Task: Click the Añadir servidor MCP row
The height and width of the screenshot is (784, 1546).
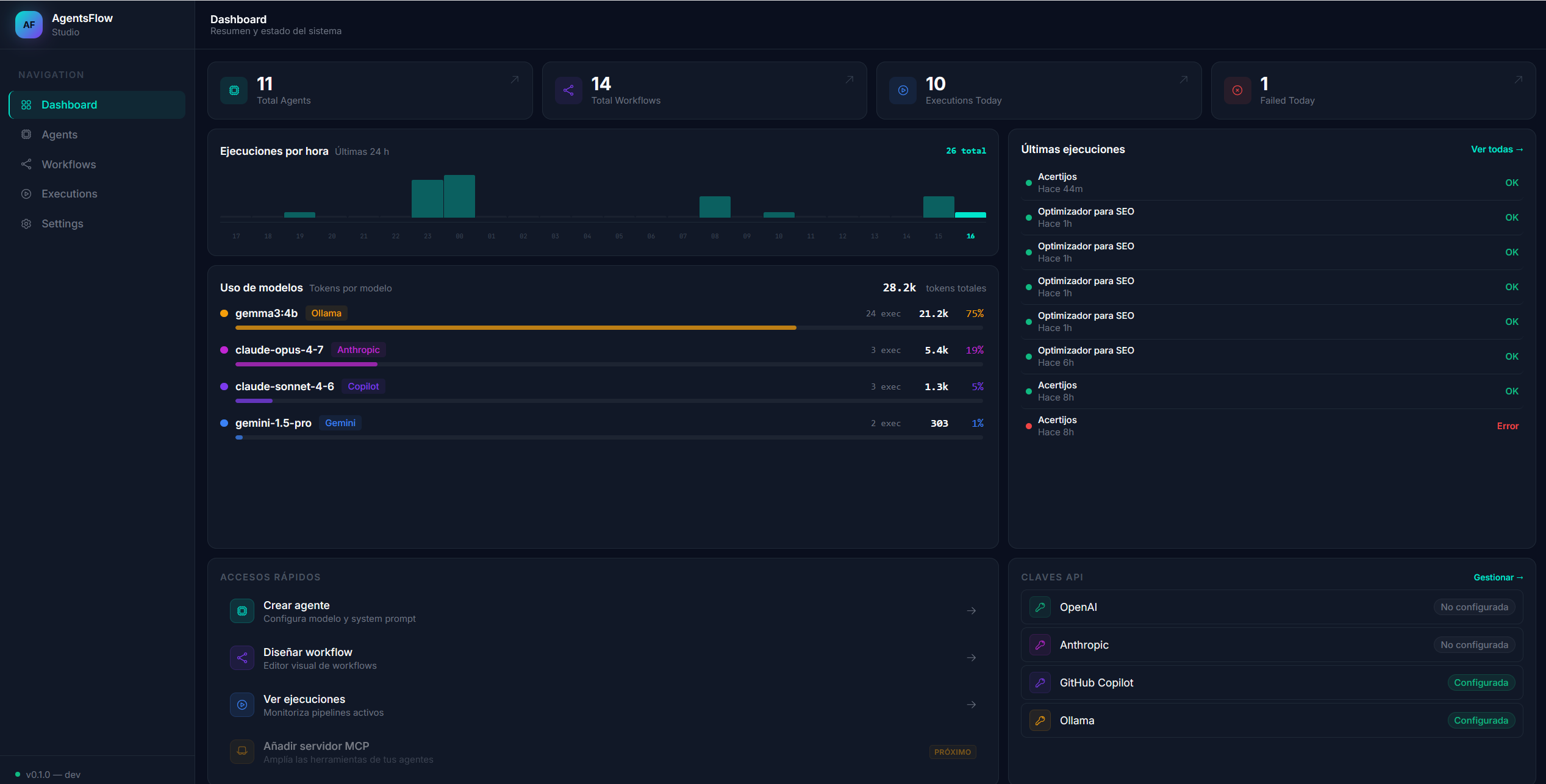Action: tap(603, 752)
